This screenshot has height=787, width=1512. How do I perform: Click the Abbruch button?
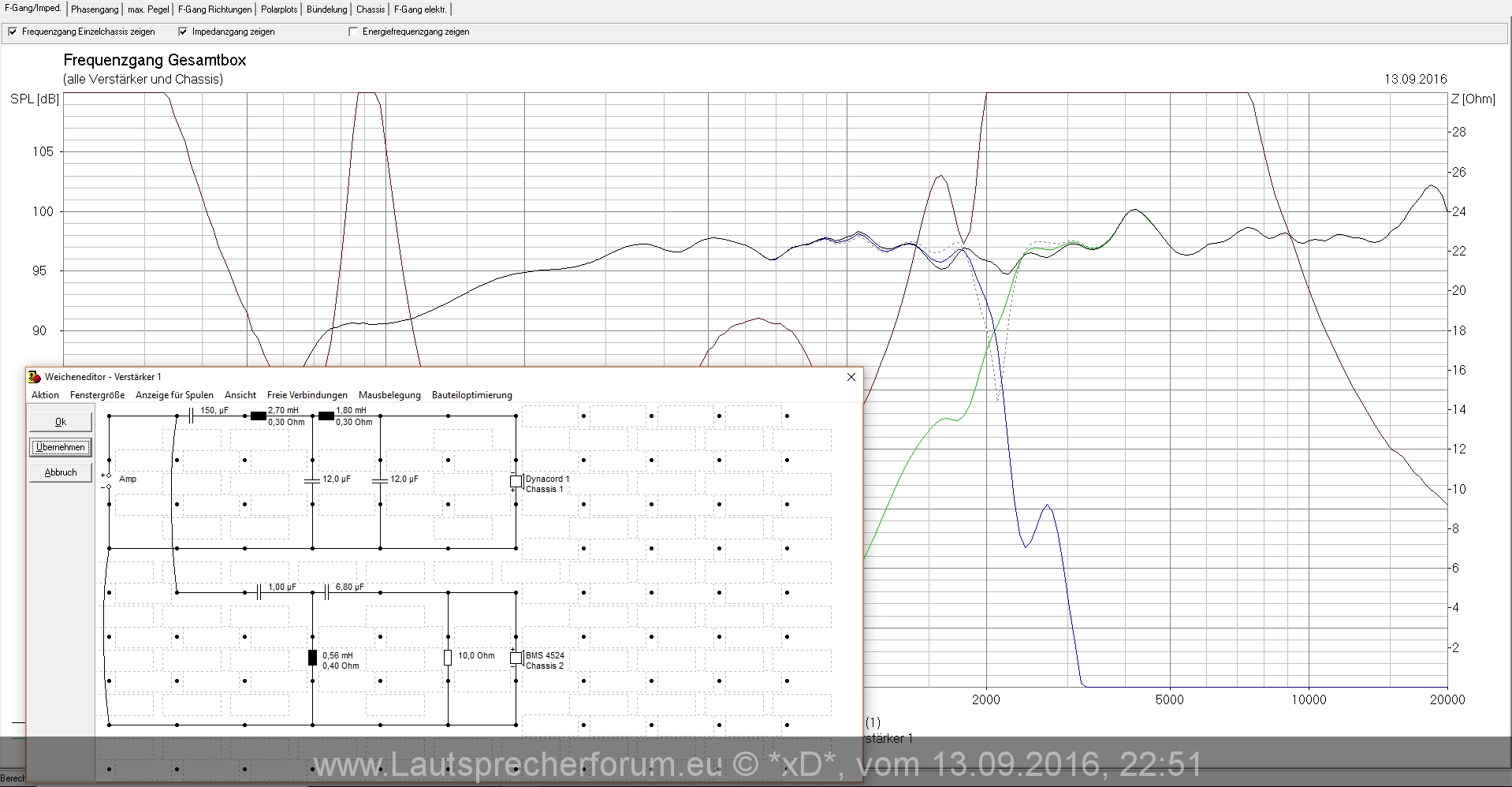pyautogui.click(x=61, y=472)
